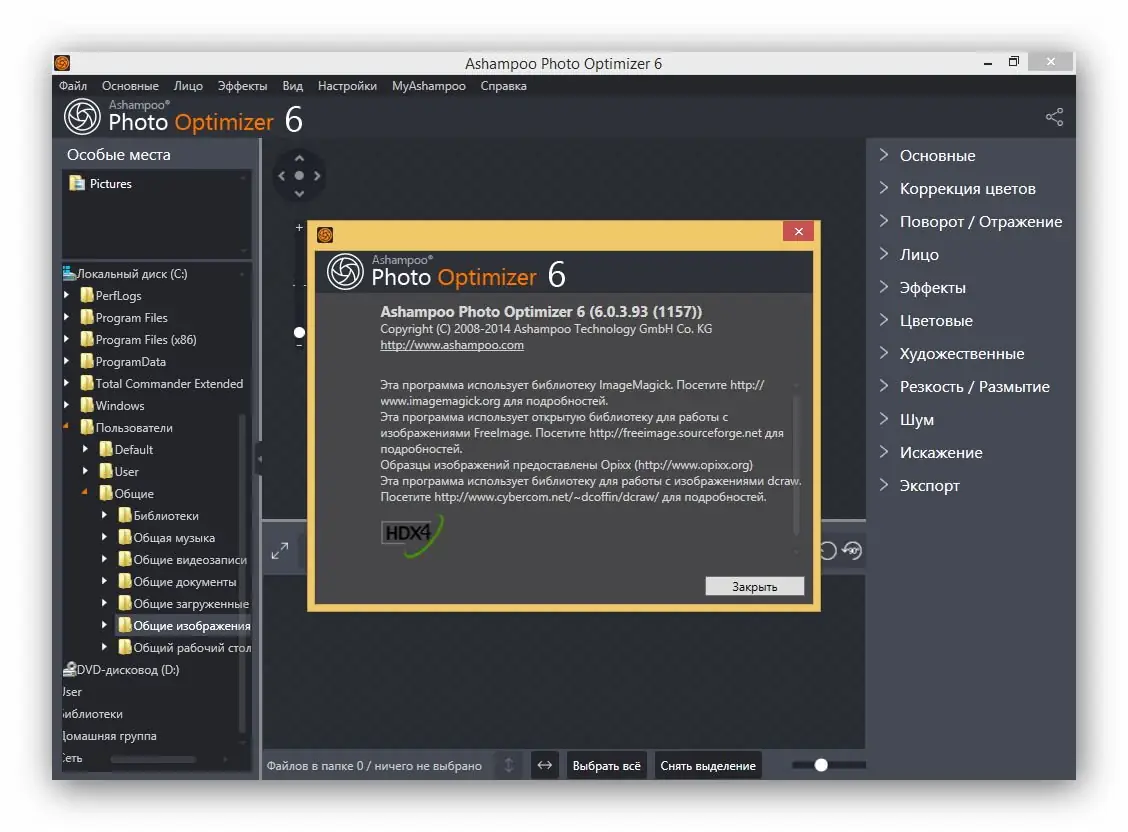Expand the Цветовые section

coord(884,320)
